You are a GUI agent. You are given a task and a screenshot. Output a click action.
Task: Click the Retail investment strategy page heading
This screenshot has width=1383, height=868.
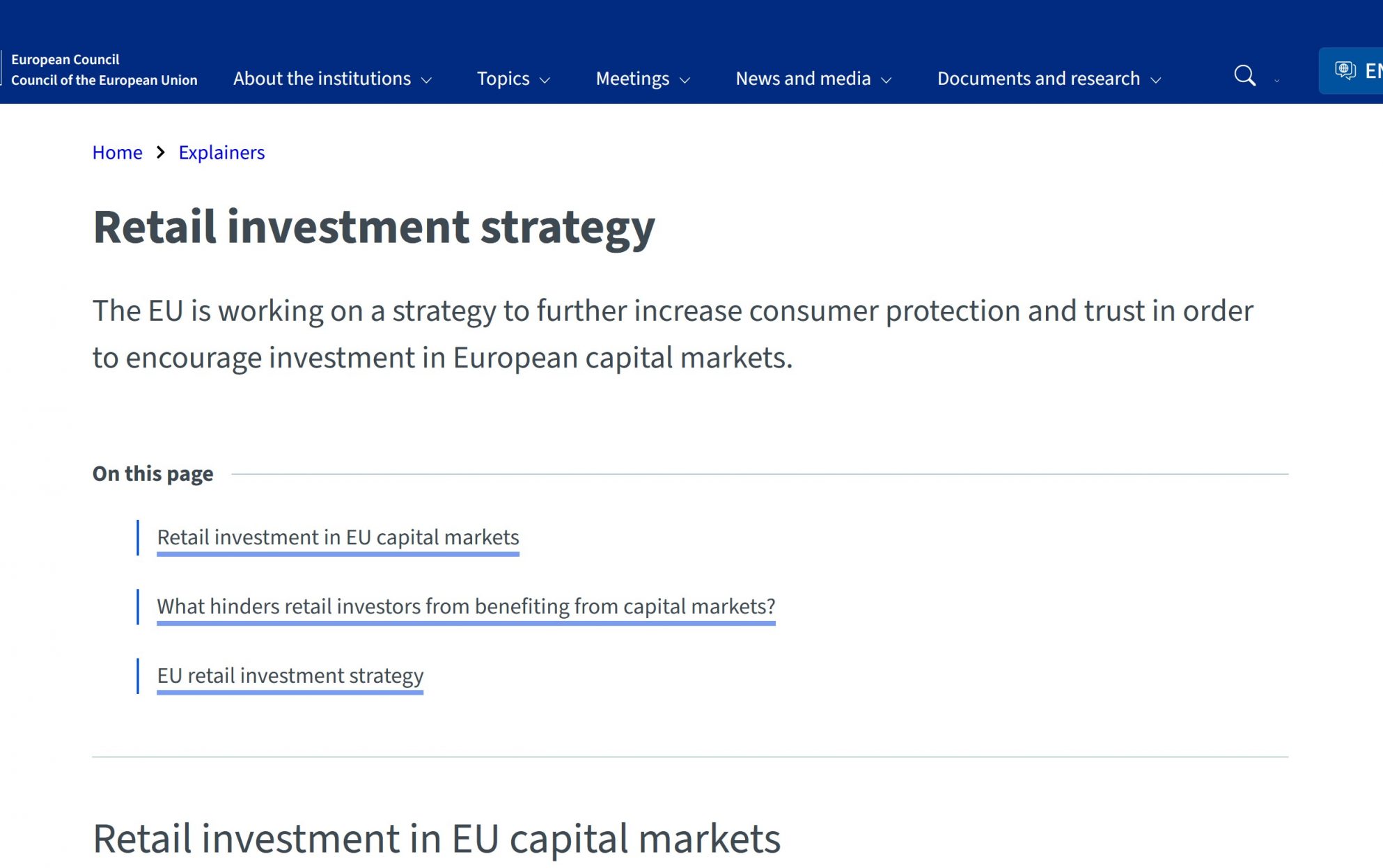coord(374,225)
